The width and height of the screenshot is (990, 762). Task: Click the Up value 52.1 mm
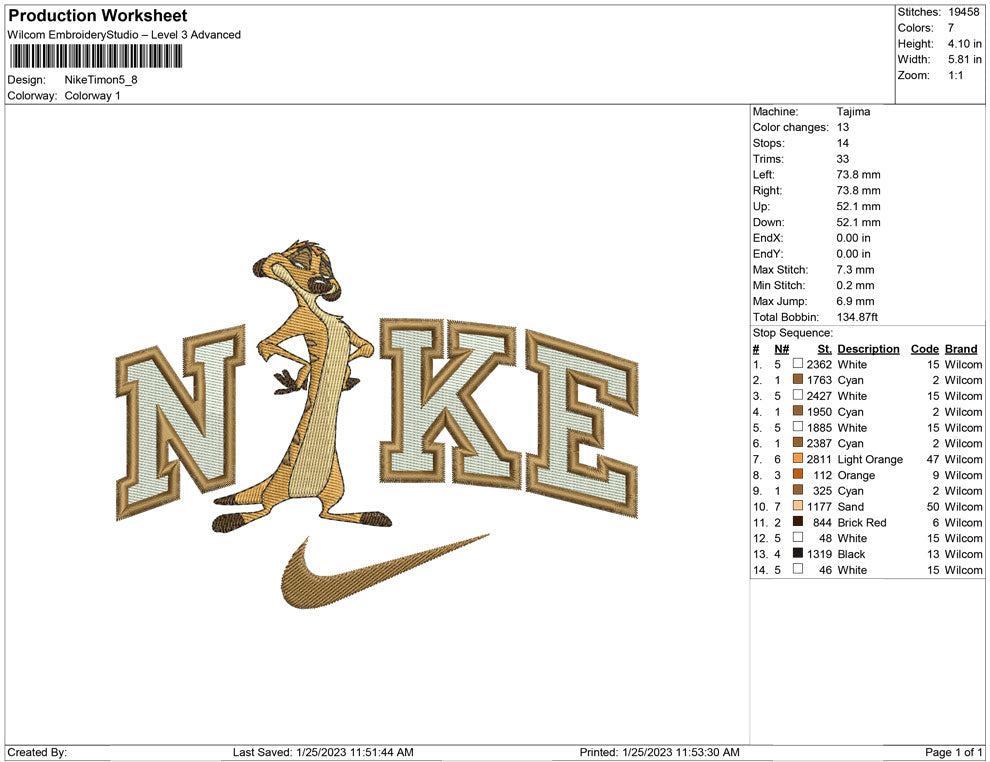pos(858,206)
